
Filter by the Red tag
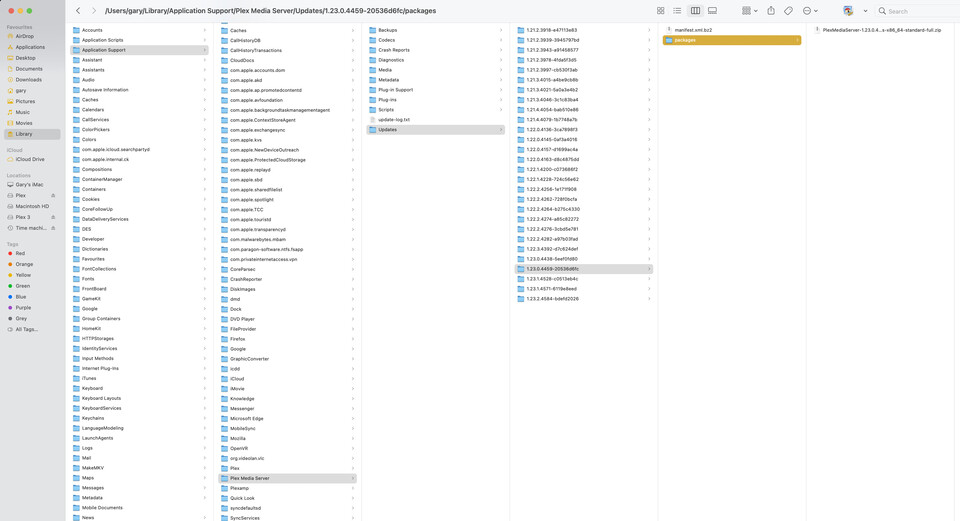tap(20, 253)
